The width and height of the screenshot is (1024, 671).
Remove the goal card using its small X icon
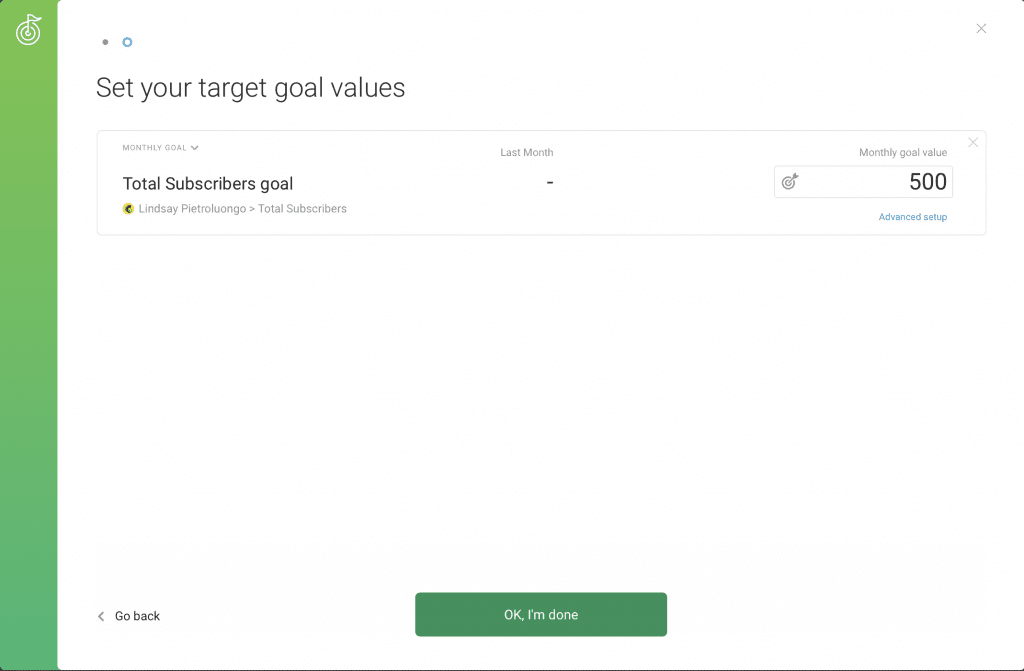(973, 143)
